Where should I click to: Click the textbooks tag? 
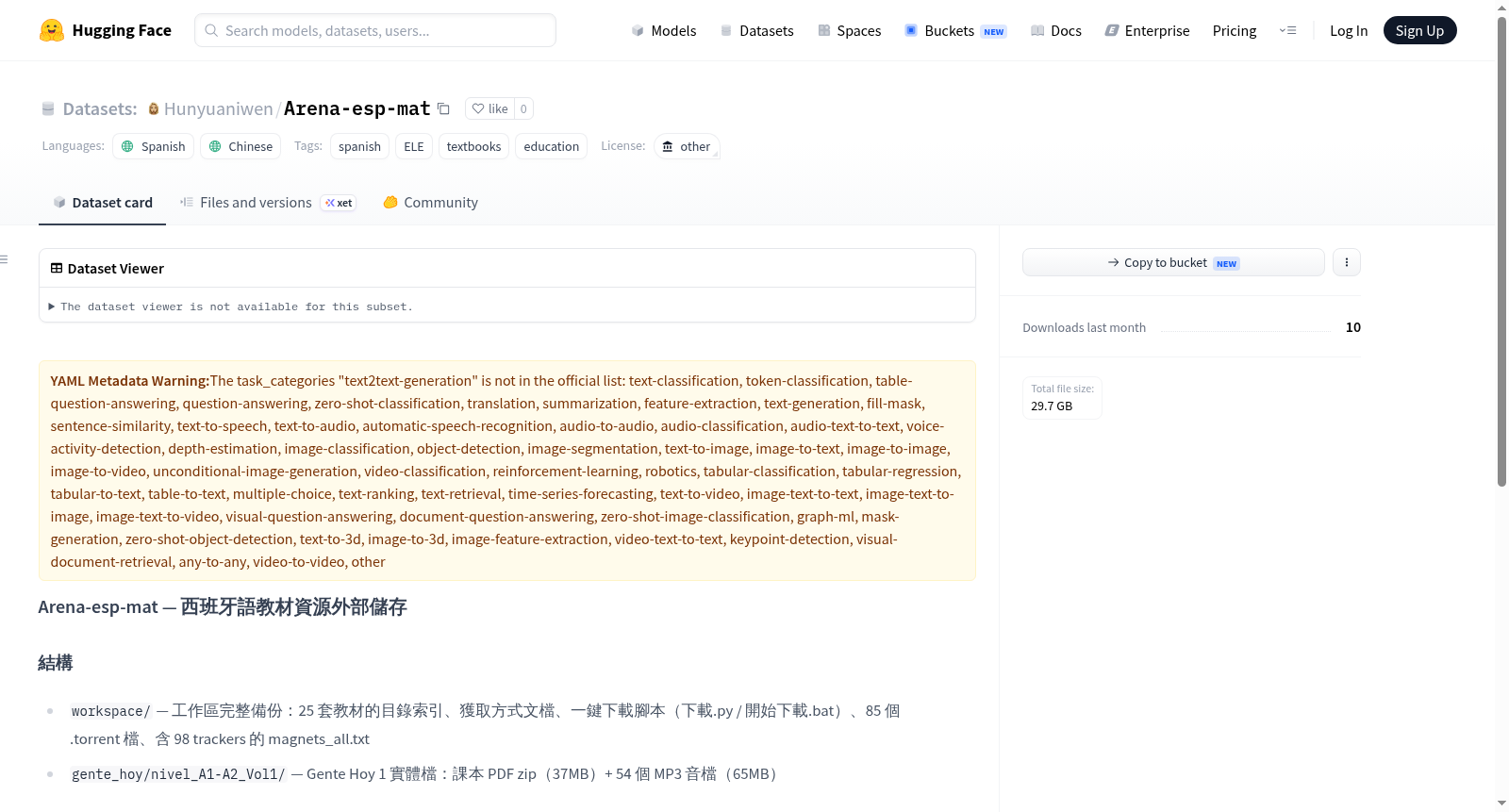[473, 146]
